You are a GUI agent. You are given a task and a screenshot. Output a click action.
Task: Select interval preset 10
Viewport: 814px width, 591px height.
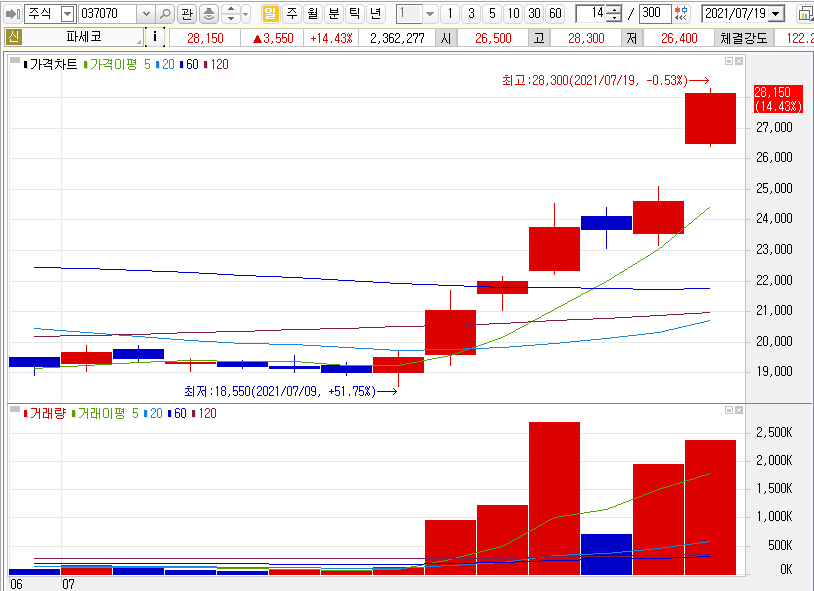point(513,14)
